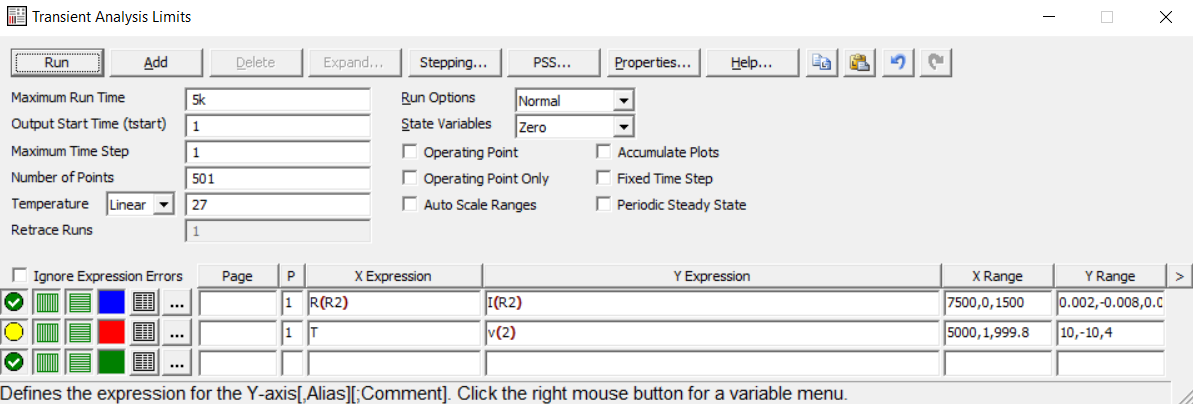Enable the Operating Point checkbox
Image resolution: width=1193 pixels, height=404 pixels.
point(410,153)
